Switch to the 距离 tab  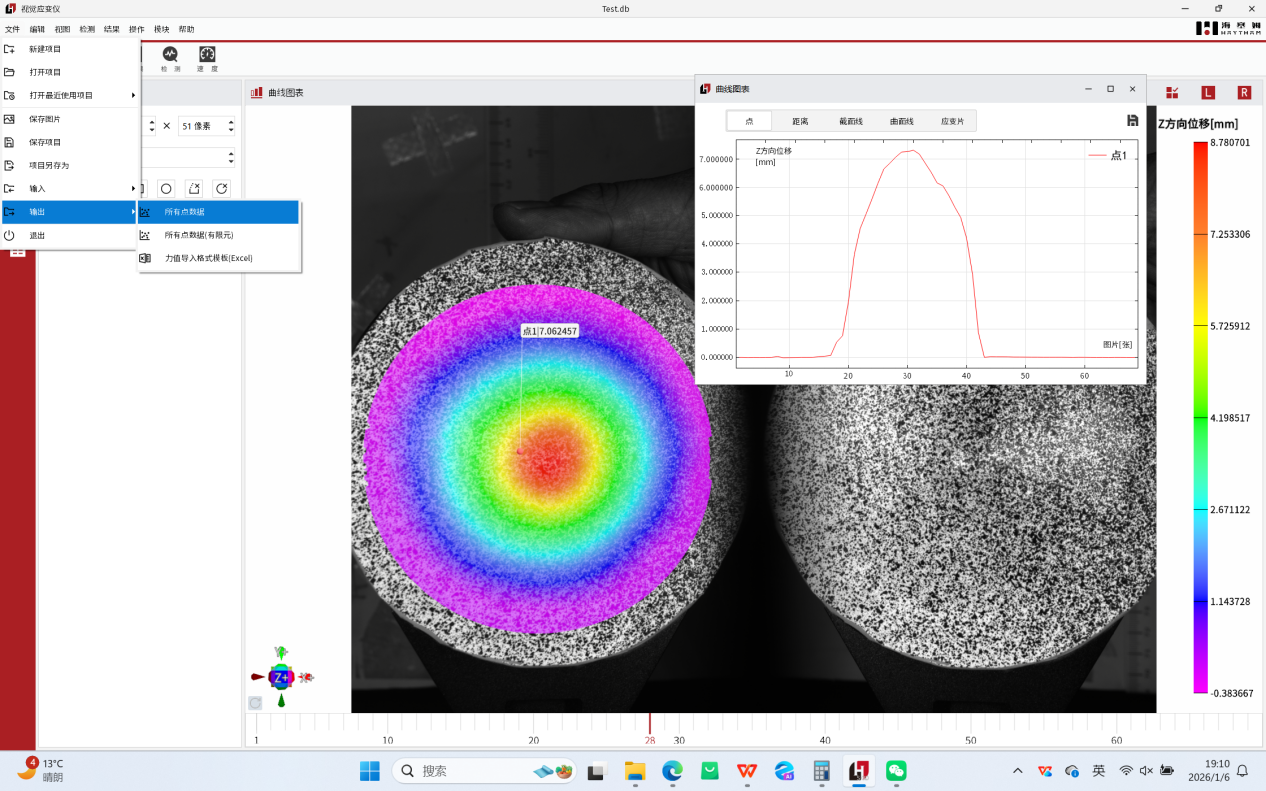pyautogui.click(x=800, y=121)
